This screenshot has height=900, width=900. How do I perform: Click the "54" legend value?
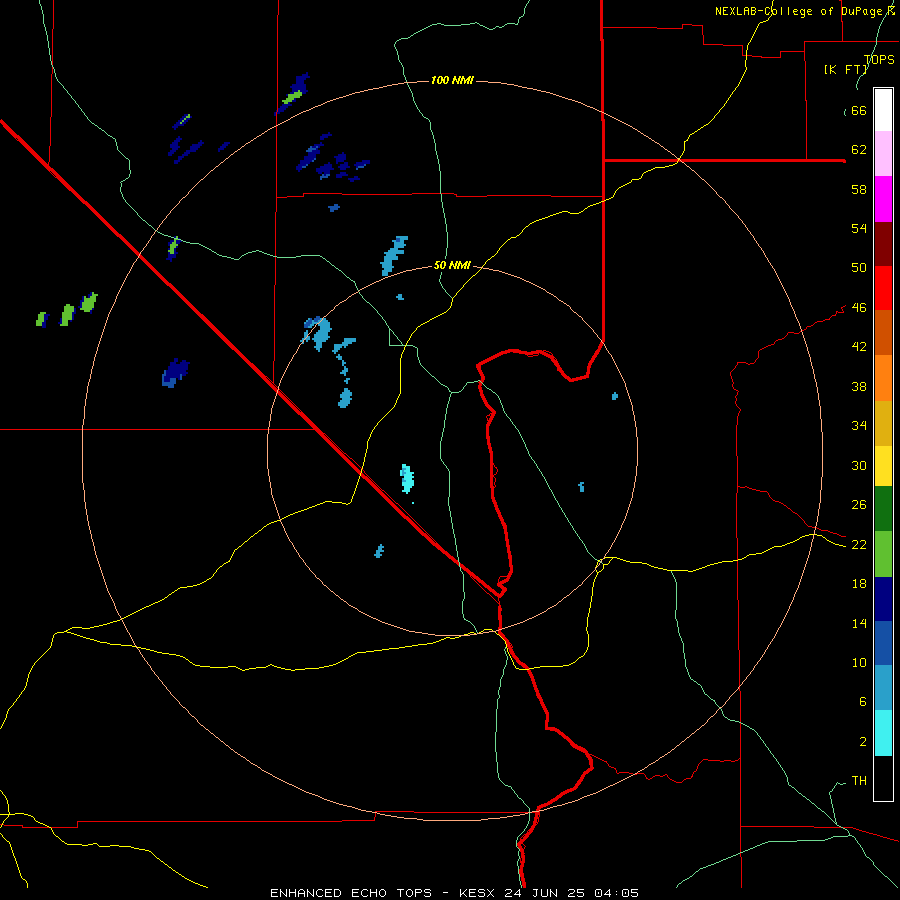point(859,229)
